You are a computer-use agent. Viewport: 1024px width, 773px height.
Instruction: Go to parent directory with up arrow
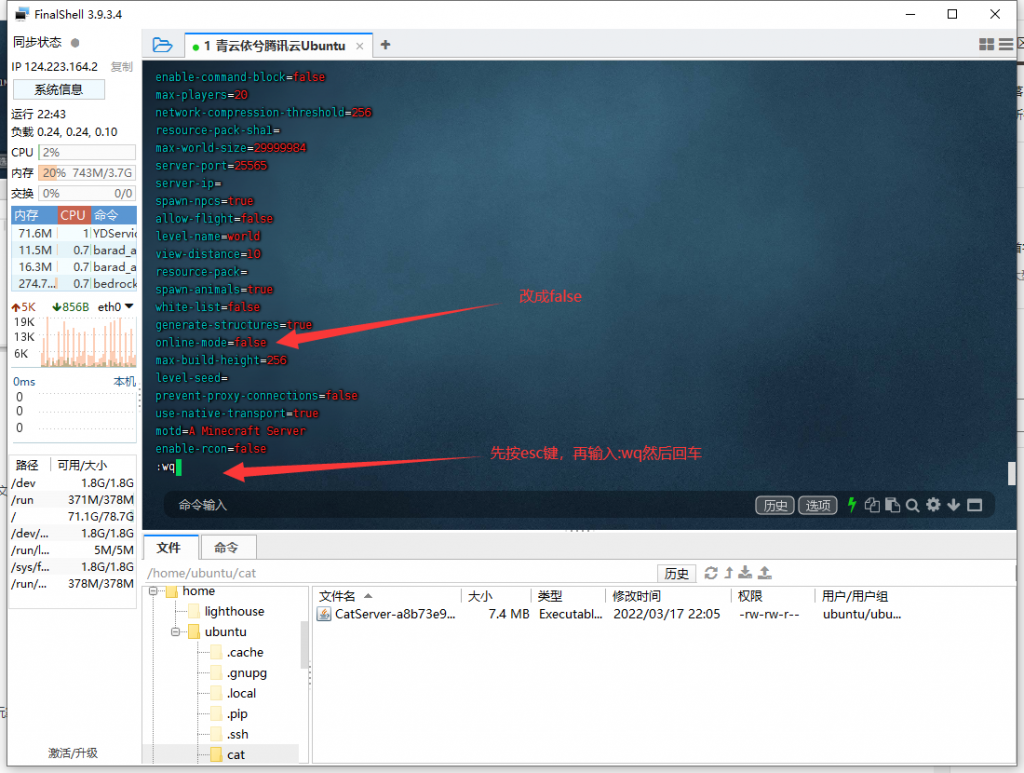pos(729,573)
